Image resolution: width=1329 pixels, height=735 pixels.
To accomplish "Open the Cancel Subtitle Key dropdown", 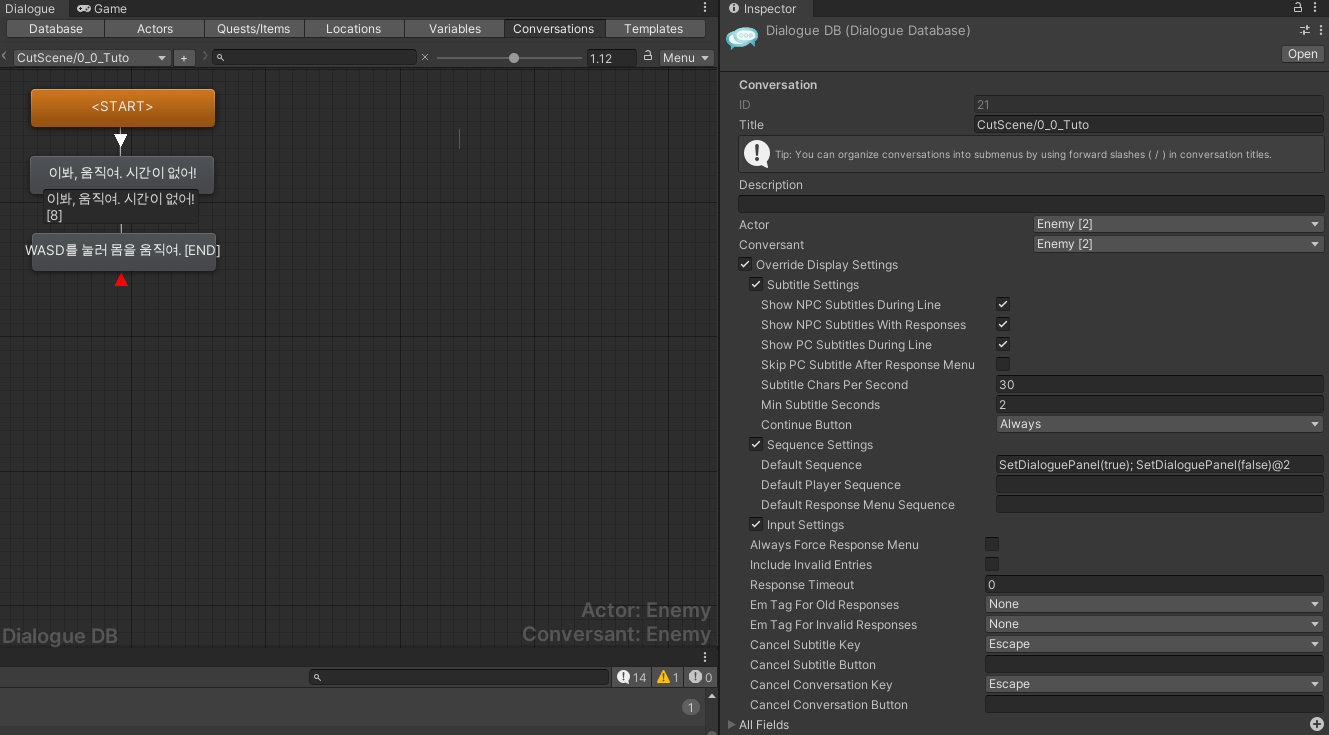I will 1154,644.
